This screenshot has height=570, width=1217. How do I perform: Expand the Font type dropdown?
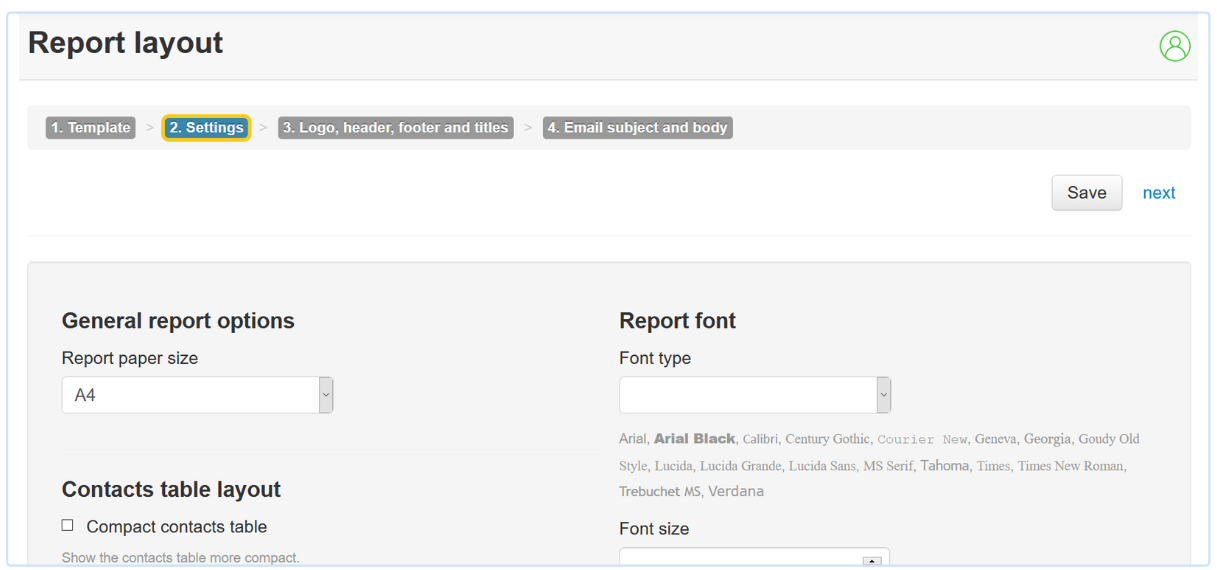[x=754, y=395]
